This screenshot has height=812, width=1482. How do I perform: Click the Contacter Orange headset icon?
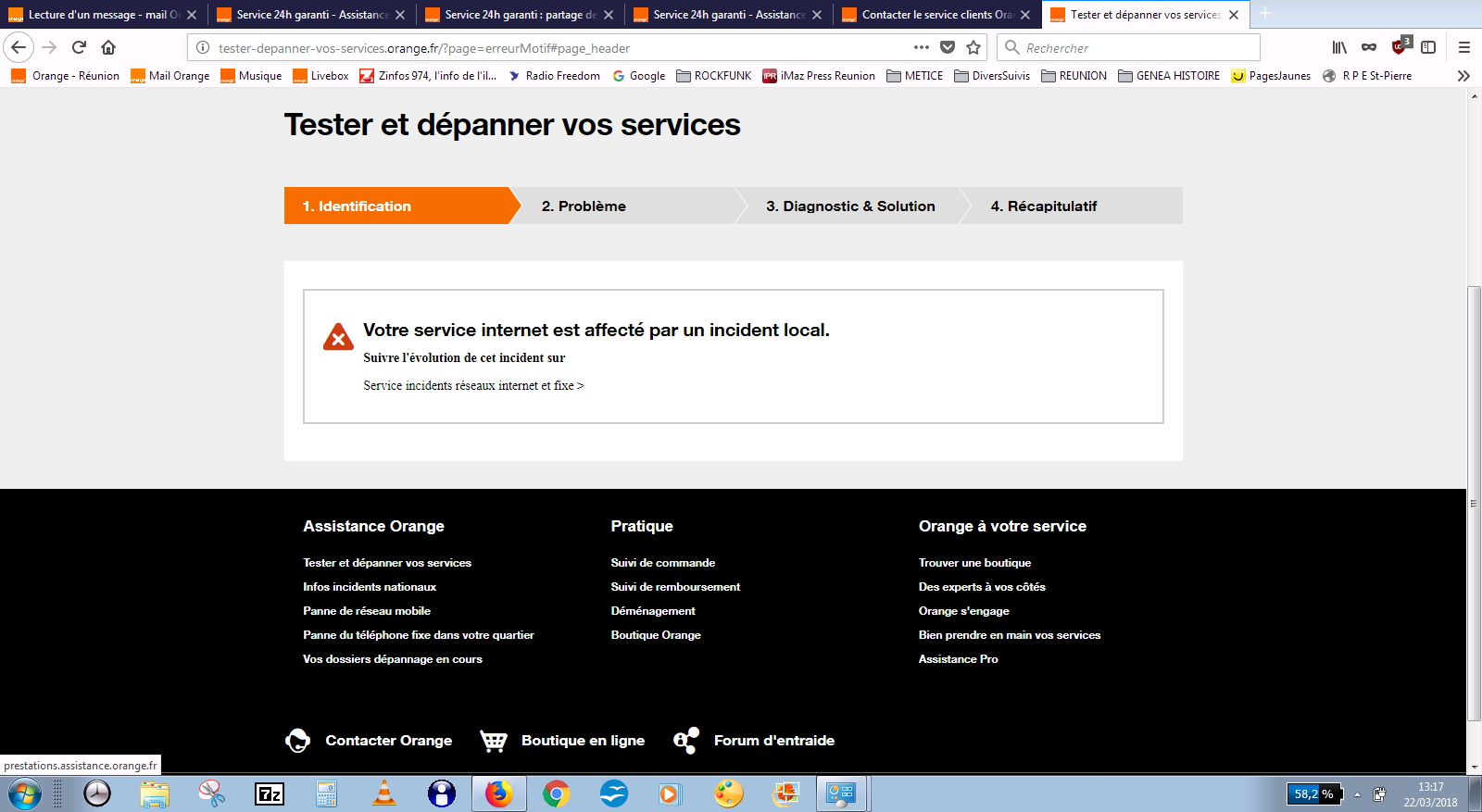pyautogui.click(x=297, y=741)
